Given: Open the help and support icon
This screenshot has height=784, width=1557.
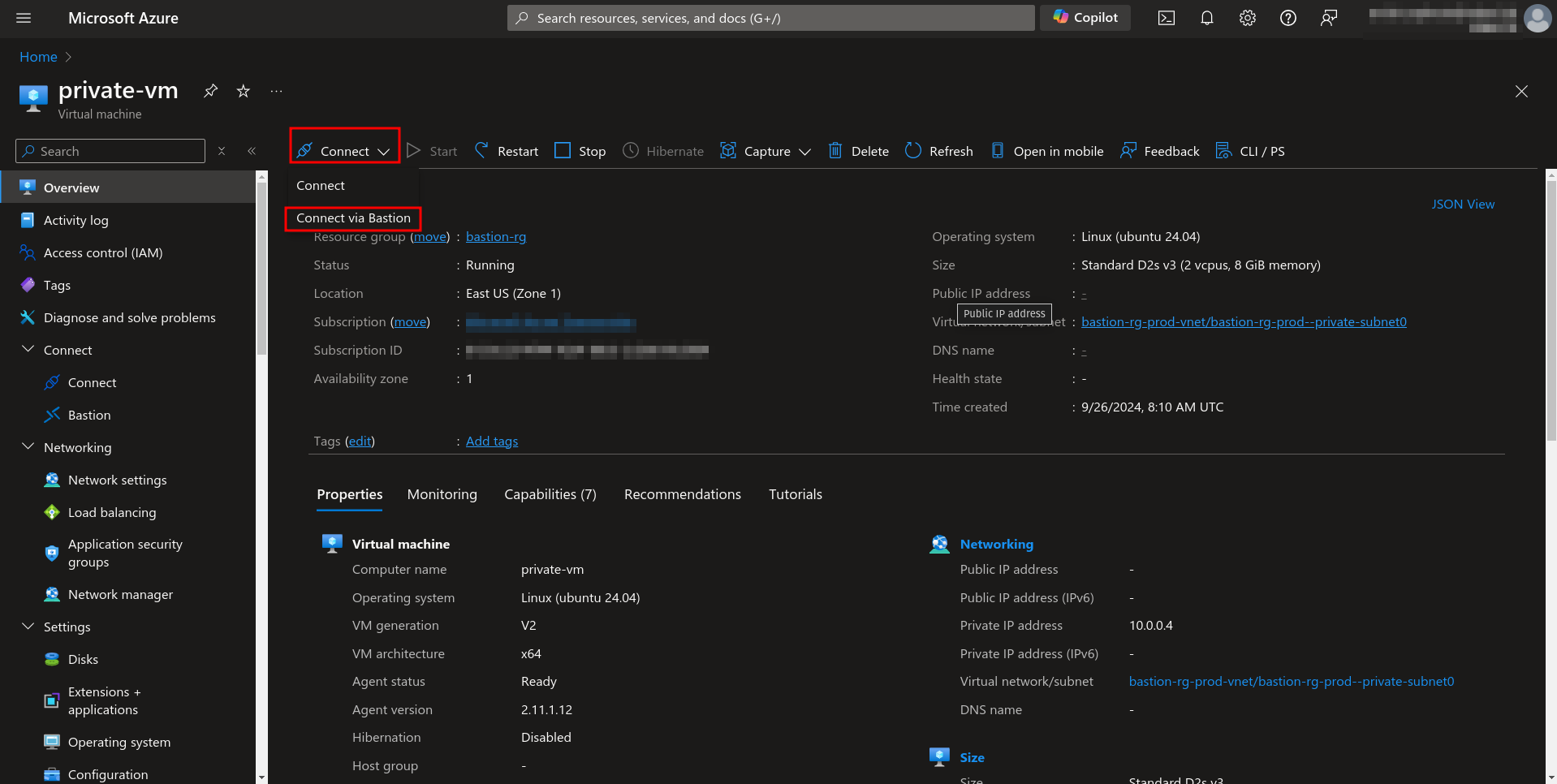Looking at the screenshot, I should (x=1287, y=17).
